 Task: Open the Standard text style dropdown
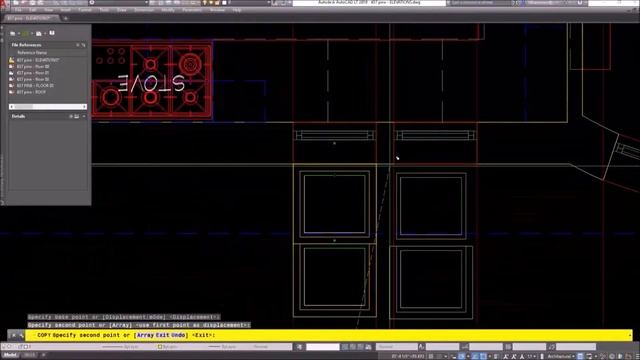(x=397, y=347)
